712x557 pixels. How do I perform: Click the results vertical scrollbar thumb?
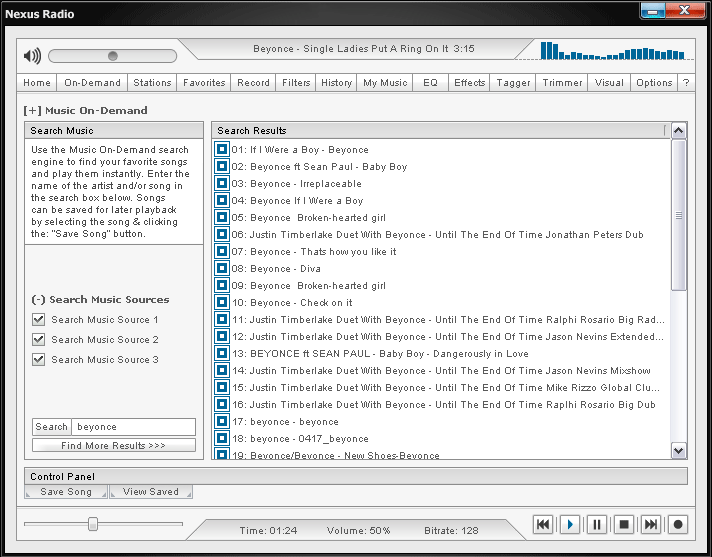coord(678,215)
